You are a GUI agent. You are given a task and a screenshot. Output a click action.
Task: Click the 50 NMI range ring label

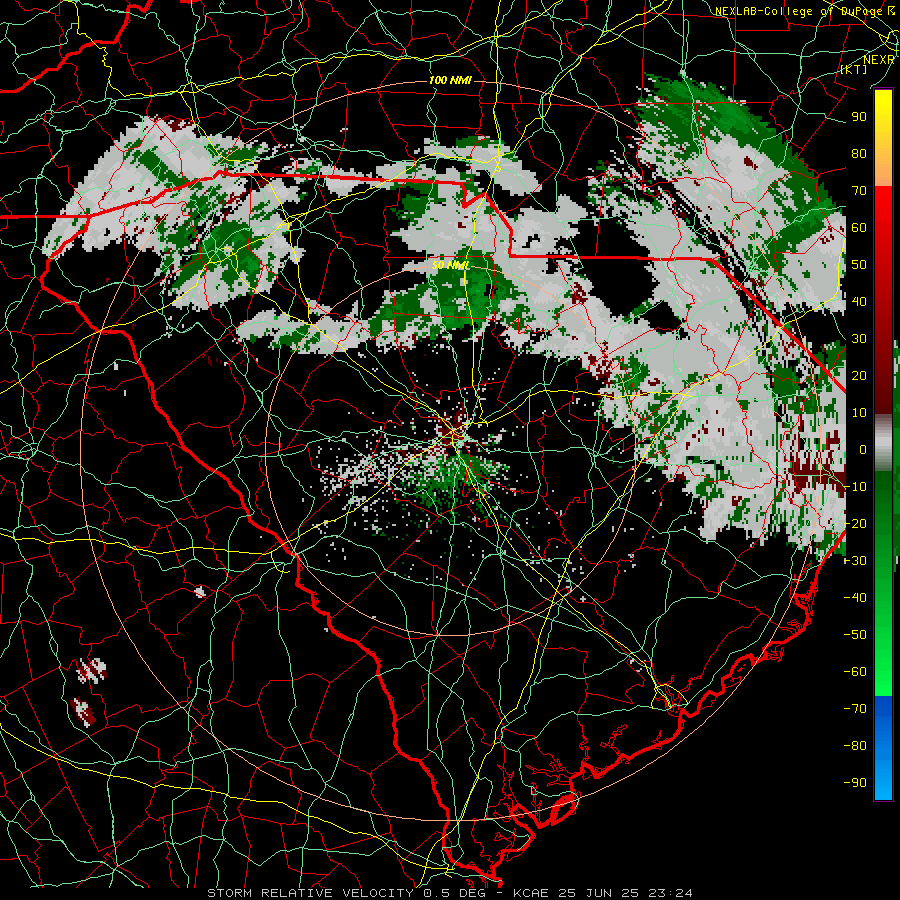(x=450, y=265)
